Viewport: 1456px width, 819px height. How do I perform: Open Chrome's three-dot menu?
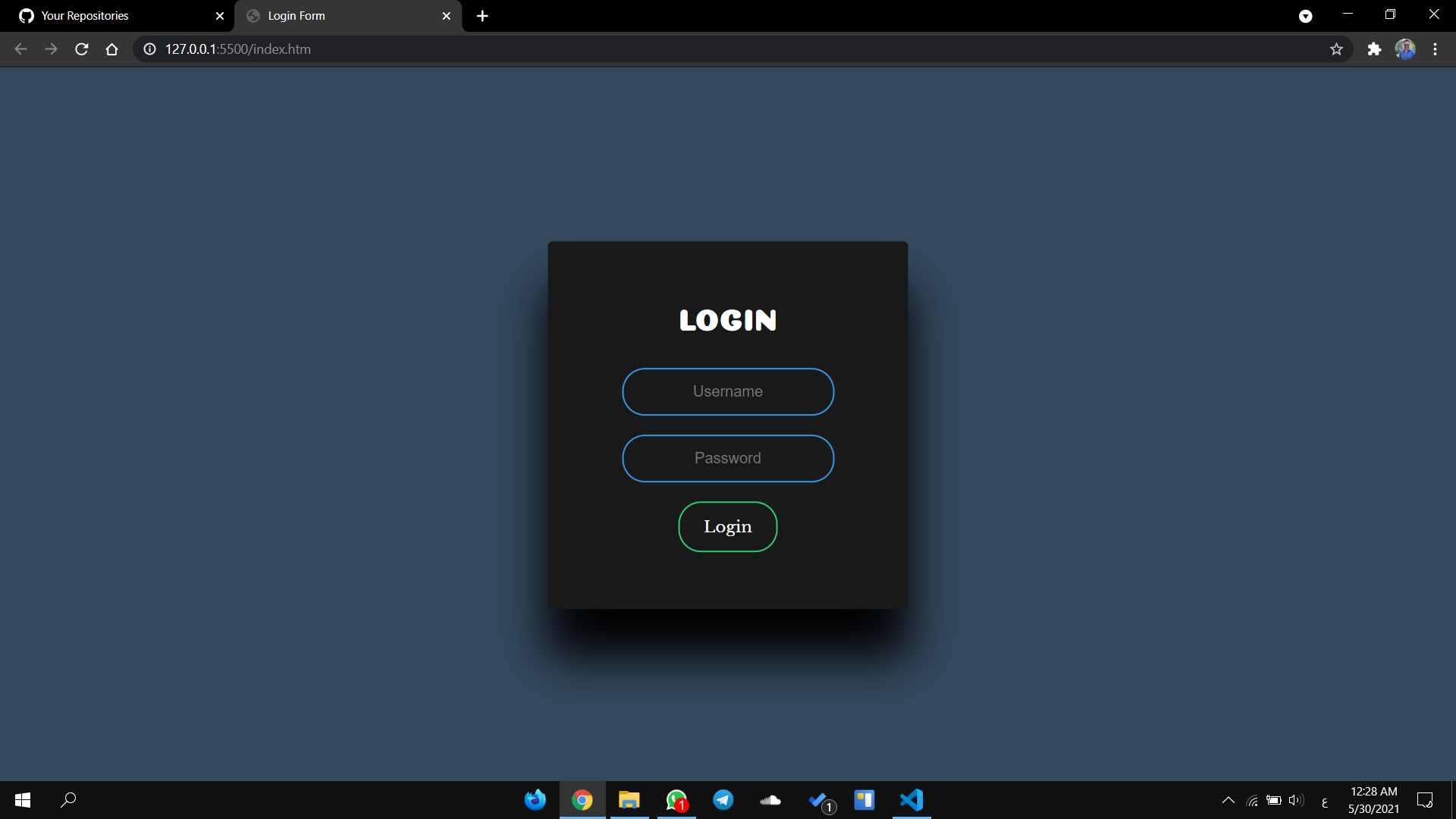[1435, 49]
